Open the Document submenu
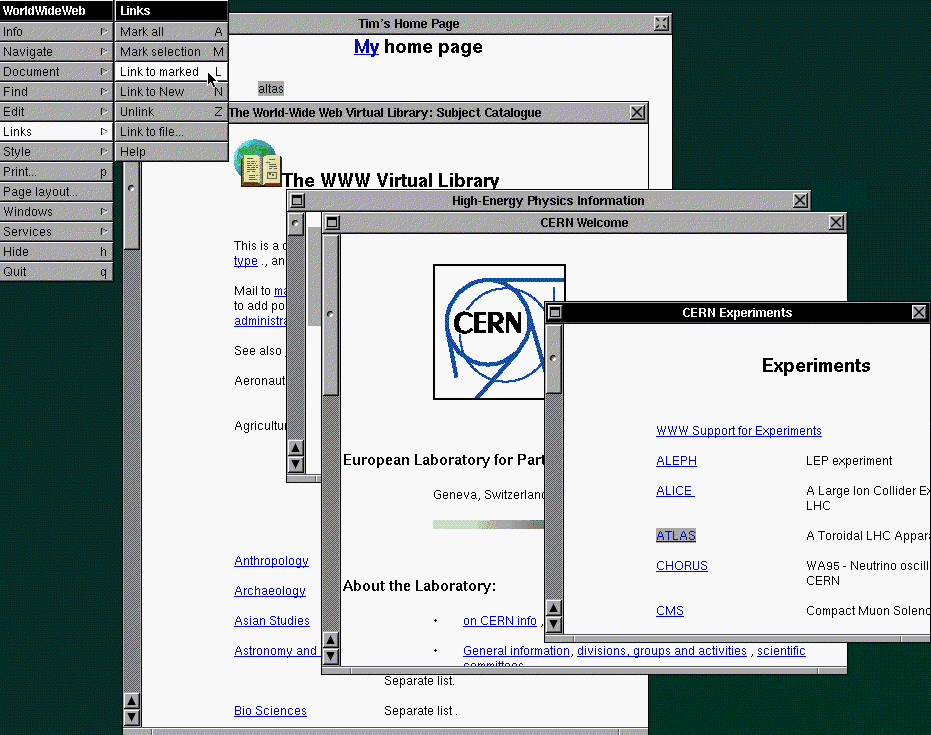 tap(56, 72)
